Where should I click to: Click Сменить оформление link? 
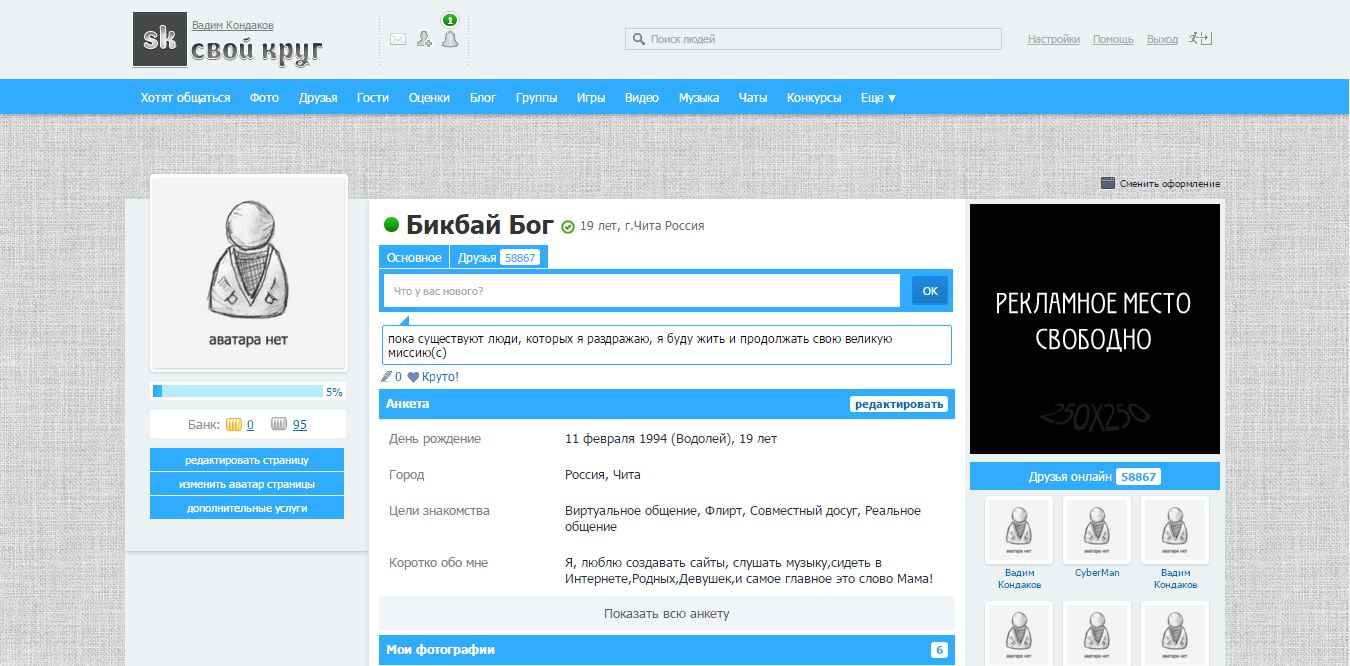click(x=1170, y=184)
